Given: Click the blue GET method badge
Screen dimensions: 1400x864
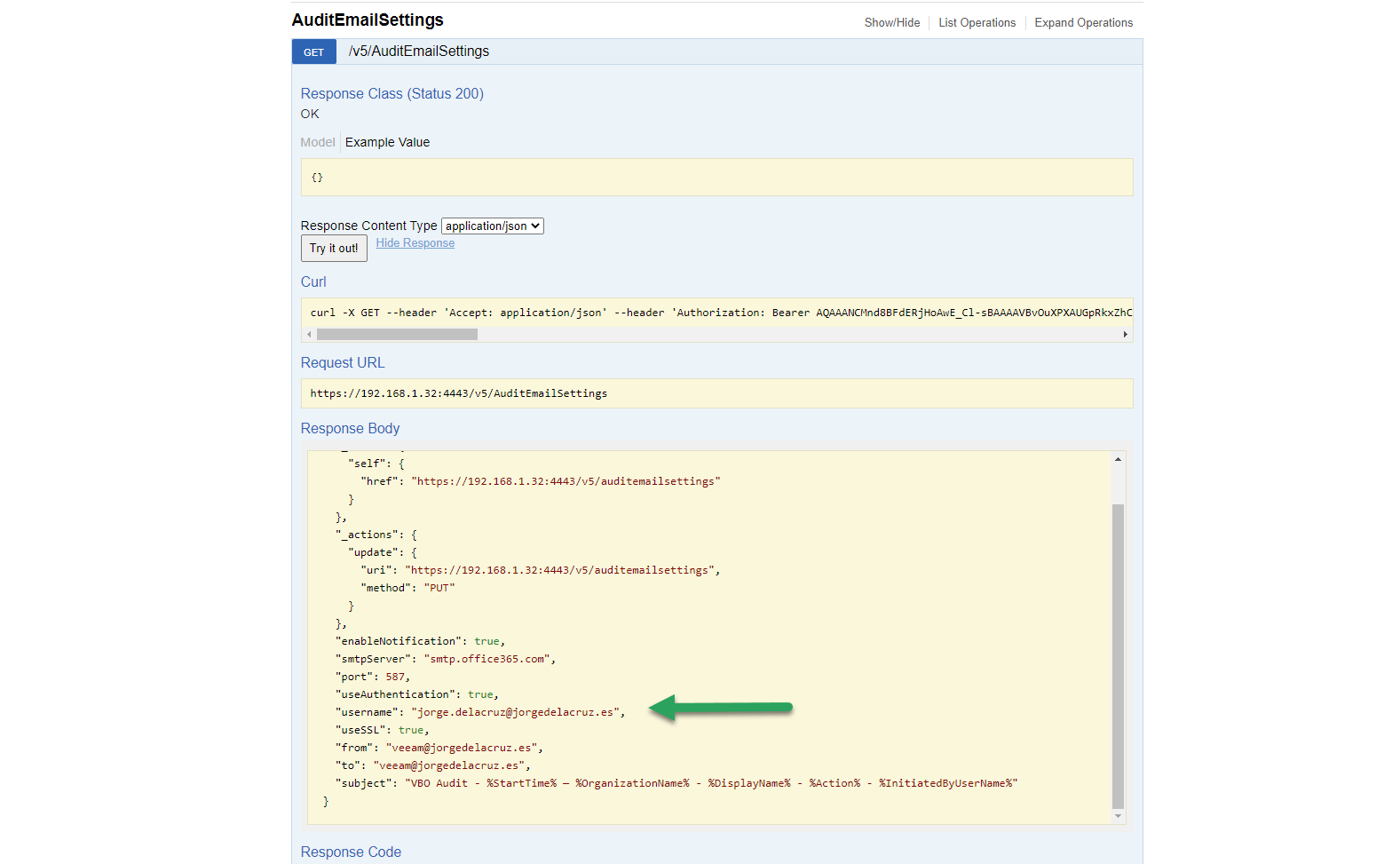Looking at the screenshot, I should pos(313,52).
